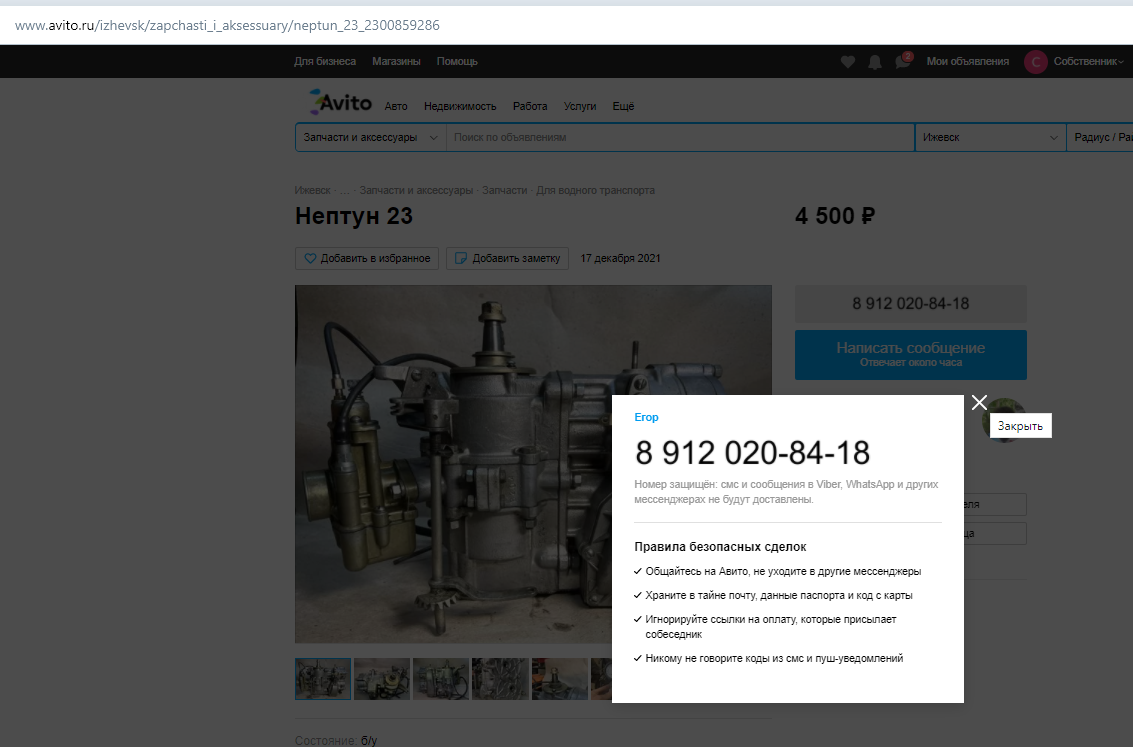Click the user avatar circle 'C'

[x=1036, y=62]
